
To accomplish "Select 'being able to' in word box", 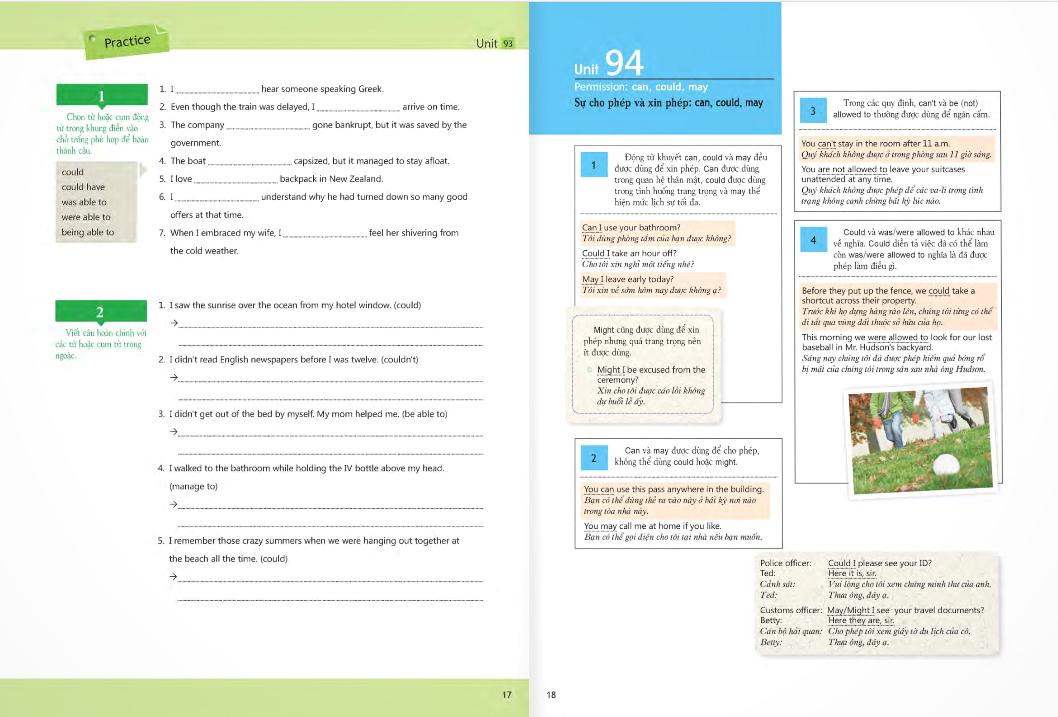I will [x=88, y=232].
